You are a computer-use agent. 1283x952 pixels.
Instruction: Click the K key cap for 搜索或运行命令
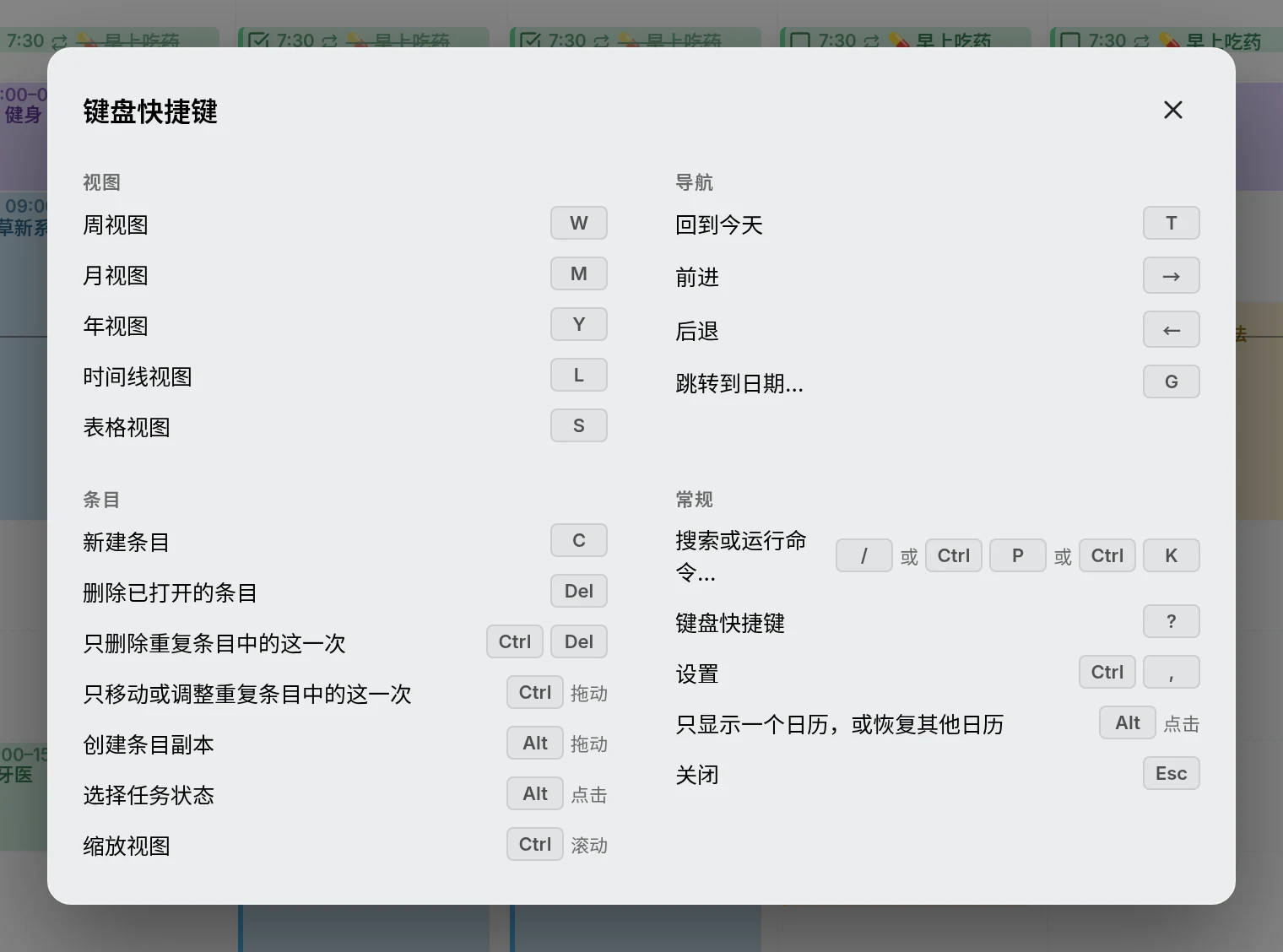click(x=1172, y=556)
